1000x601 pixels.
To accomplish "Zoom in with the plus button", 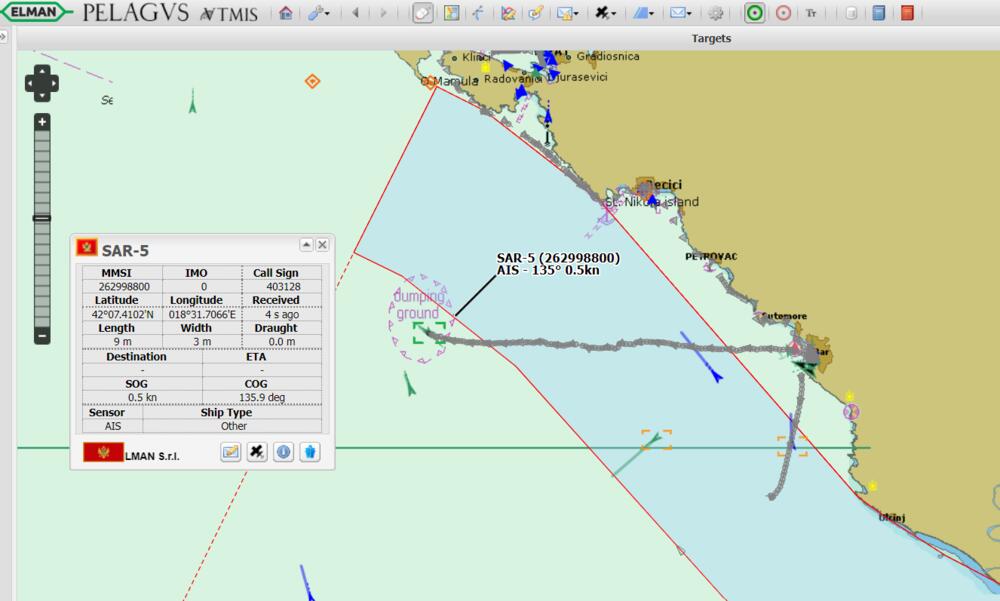I will tap(42, 122).
